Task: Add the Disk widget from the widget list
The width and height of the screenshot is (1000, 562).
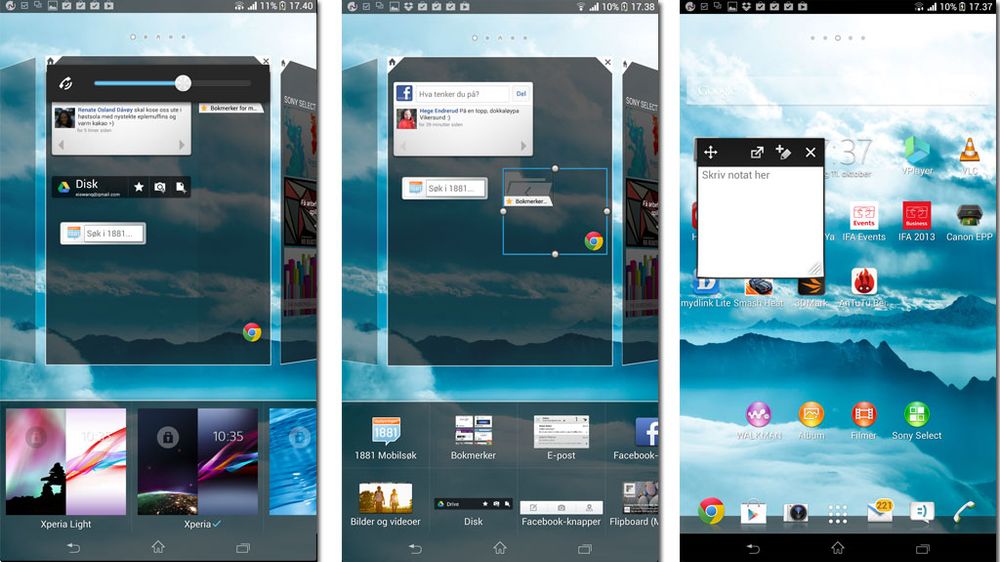Action: tap(473, 510)
